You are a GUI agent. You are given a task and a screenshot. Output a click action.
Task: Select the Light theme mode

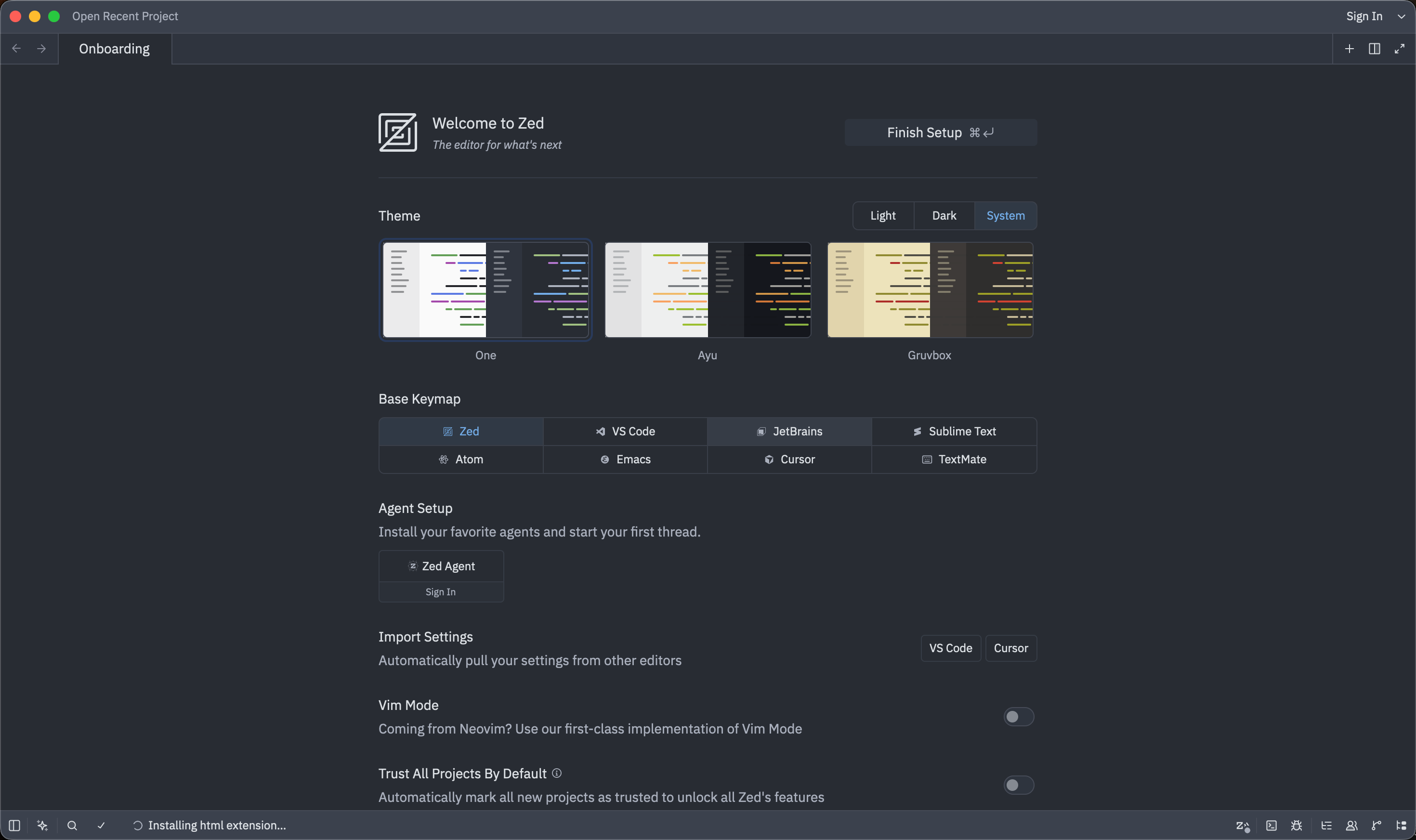click(883, 216)
